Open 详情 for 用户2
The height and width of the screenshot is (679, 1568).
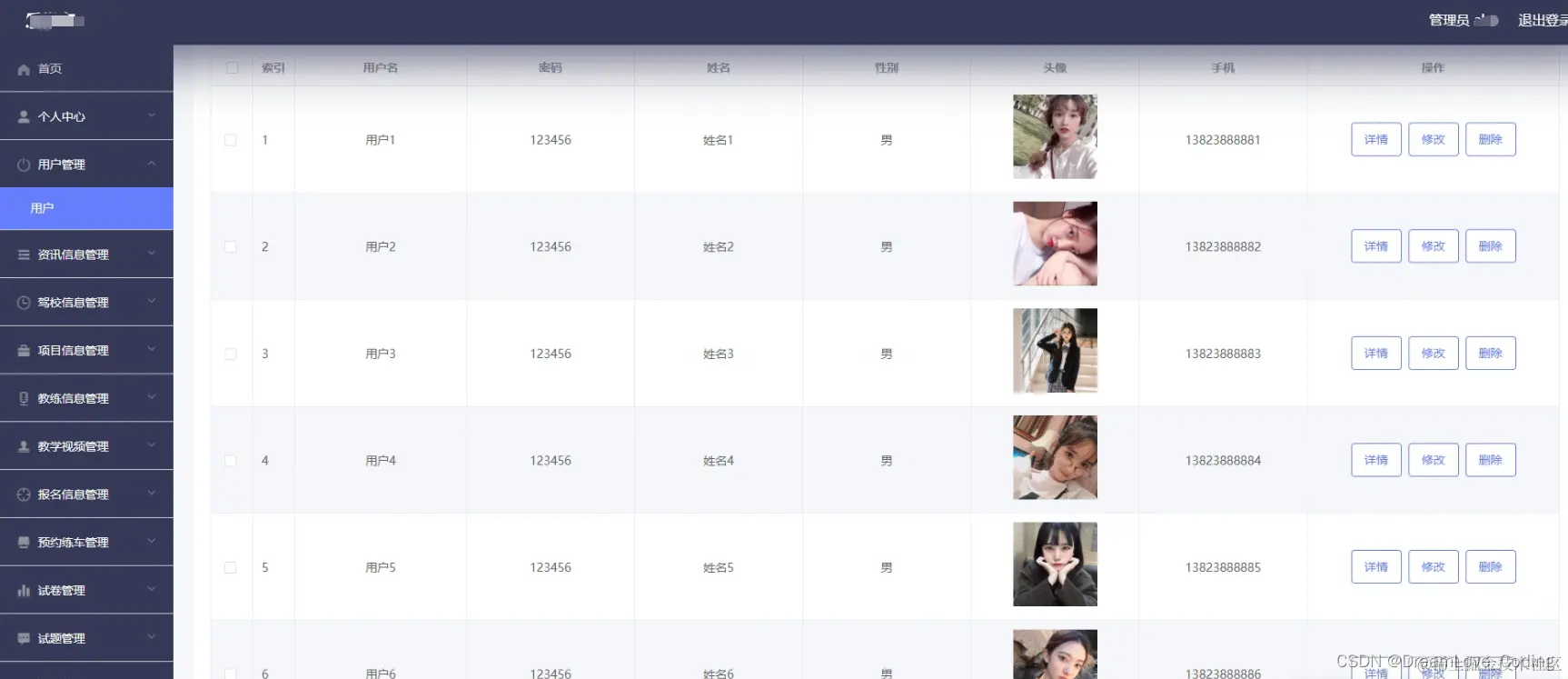pos(1376,246)
